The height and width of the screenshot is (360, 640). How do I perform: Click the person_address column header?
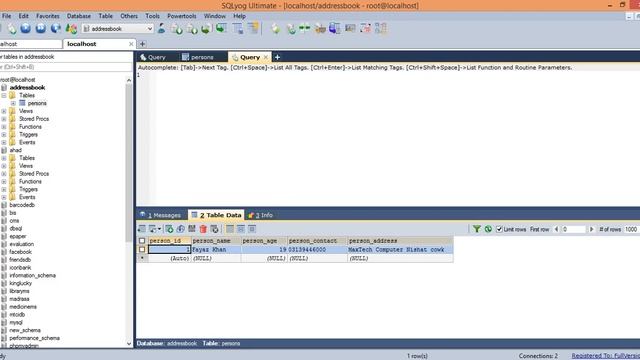(400, 241)
